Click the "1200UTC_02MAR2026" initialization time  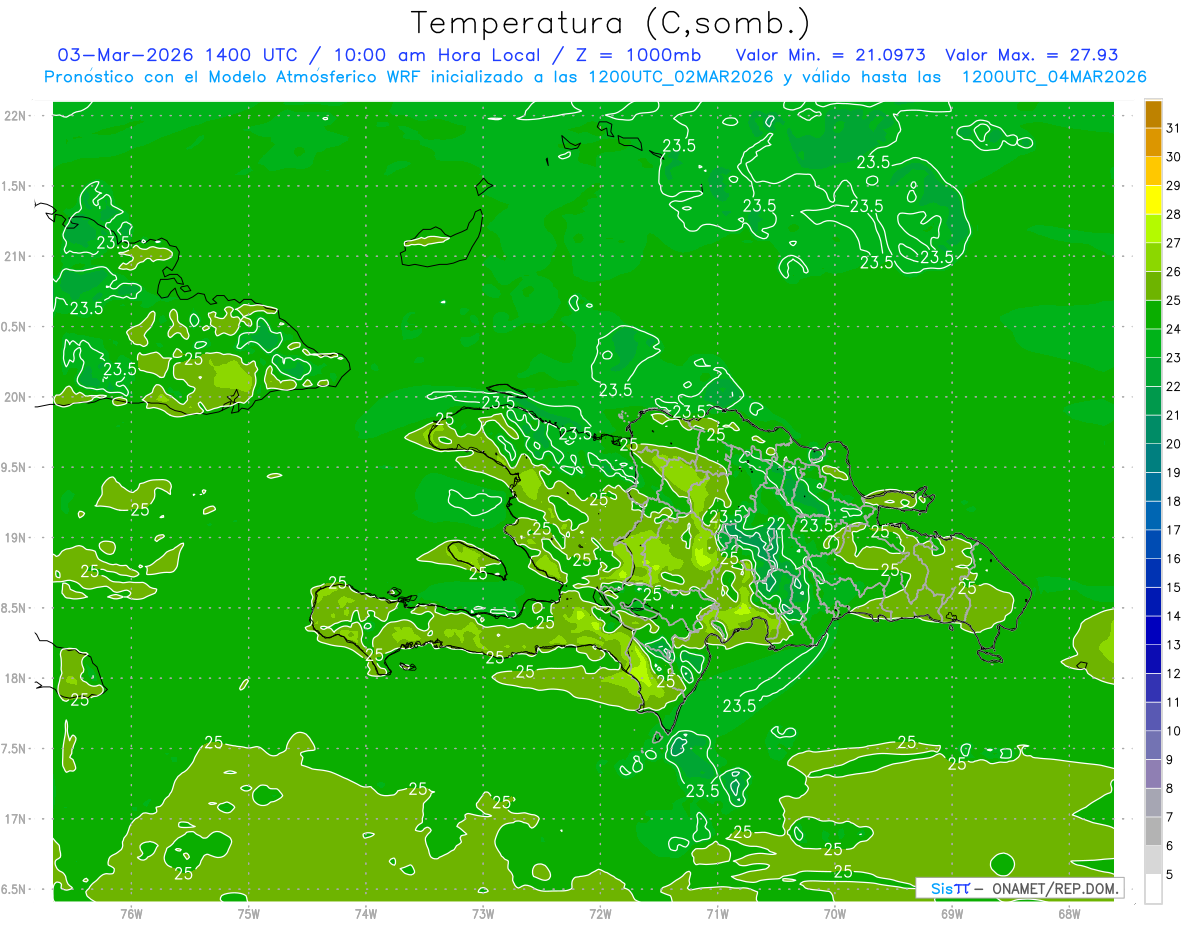[682, 77]
